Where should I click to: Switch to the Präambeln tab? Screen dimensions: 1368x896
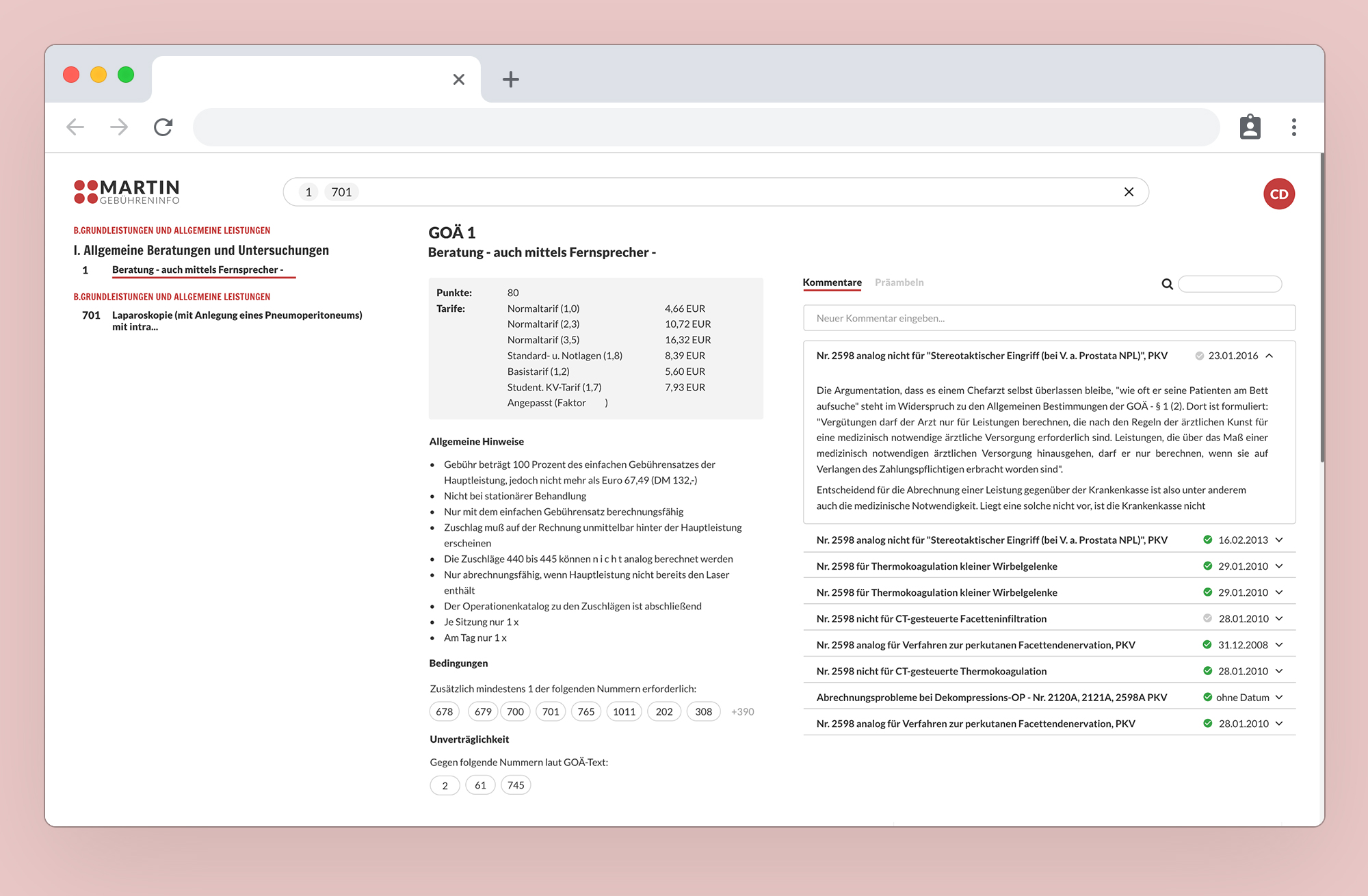[x=899, y=282]
